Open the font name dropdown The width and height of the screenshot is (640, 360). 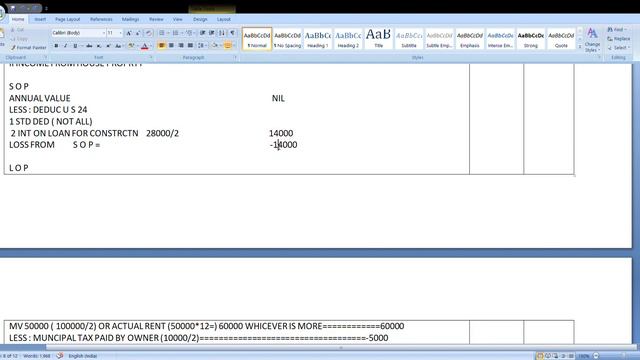[x=104, y=33]
